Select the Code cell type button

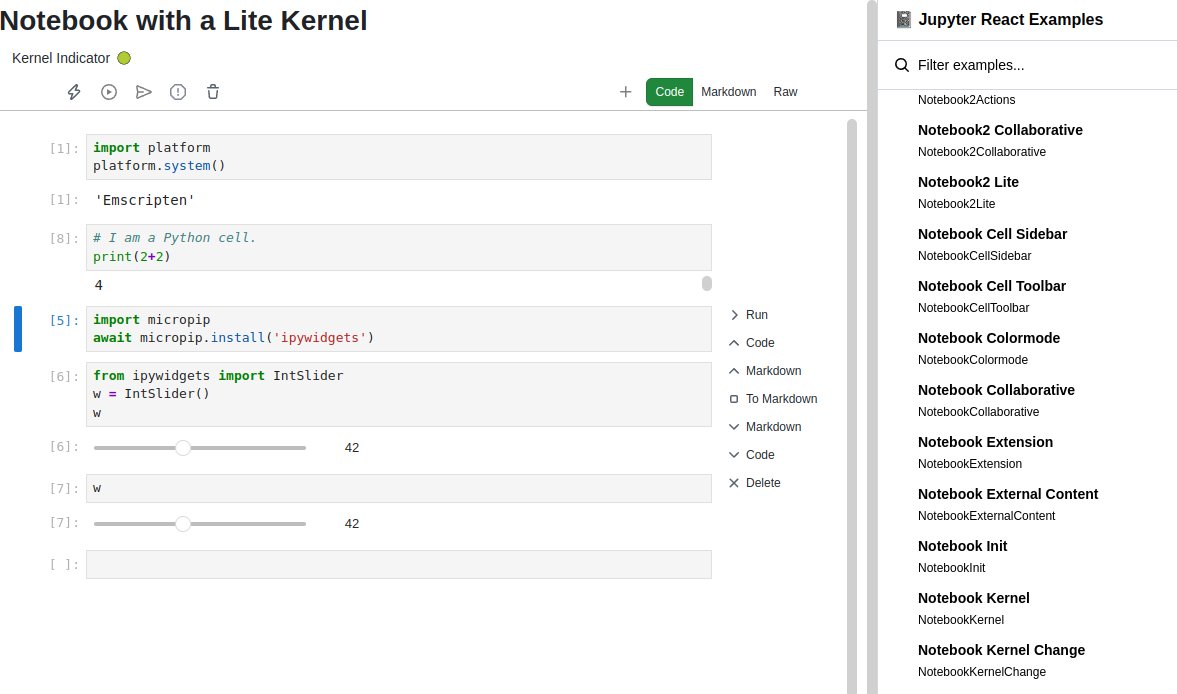(670, 92)
